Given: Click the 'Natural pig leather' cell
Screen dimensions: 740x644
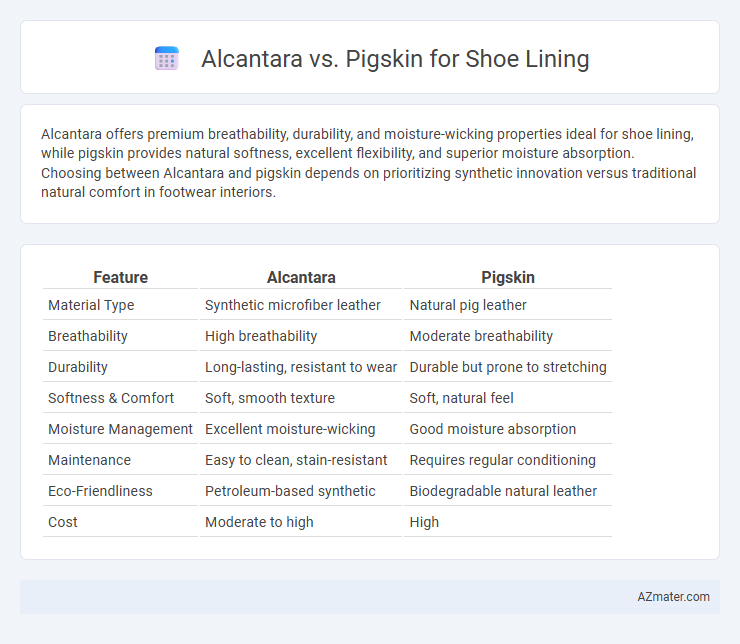Looking at the screenshot, I should point(468,305).
